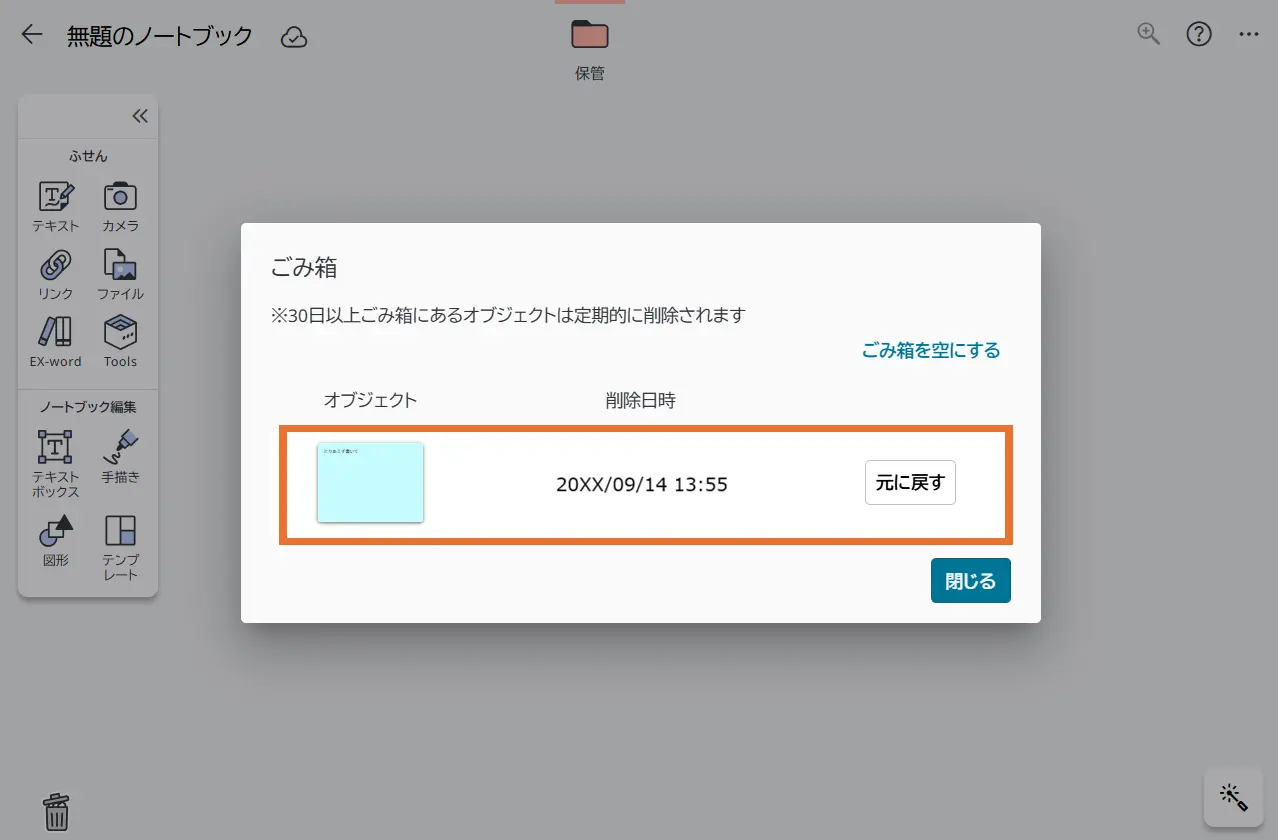Select the テキストボックス tool

coord(56,464)
